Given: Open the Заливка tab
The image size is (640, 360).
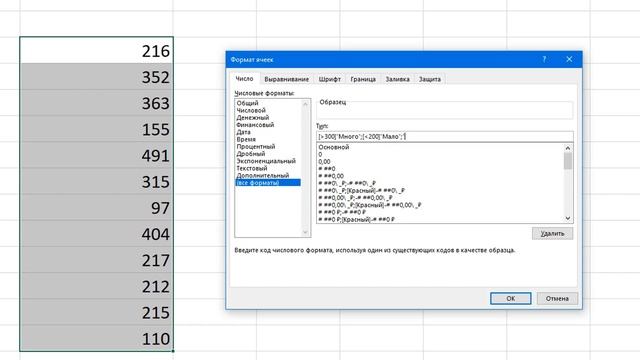Looking at the screenshot, I should (x=397, y=79).
